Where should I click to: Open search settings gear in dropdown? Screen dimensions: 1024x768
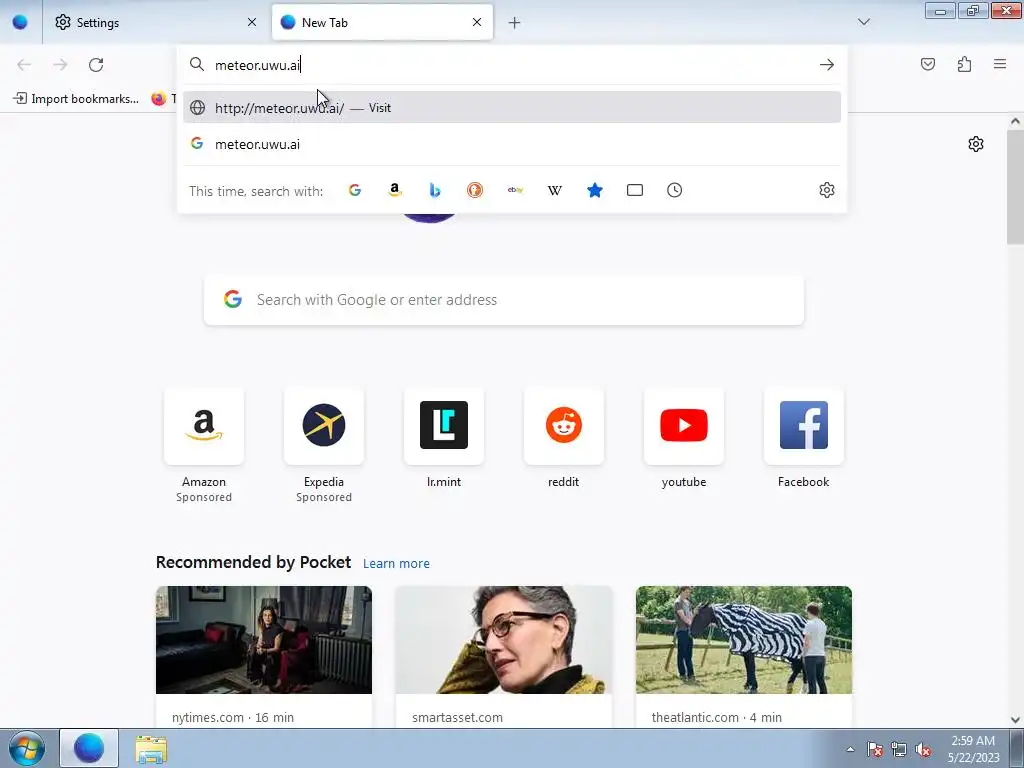tap(827, 190)
